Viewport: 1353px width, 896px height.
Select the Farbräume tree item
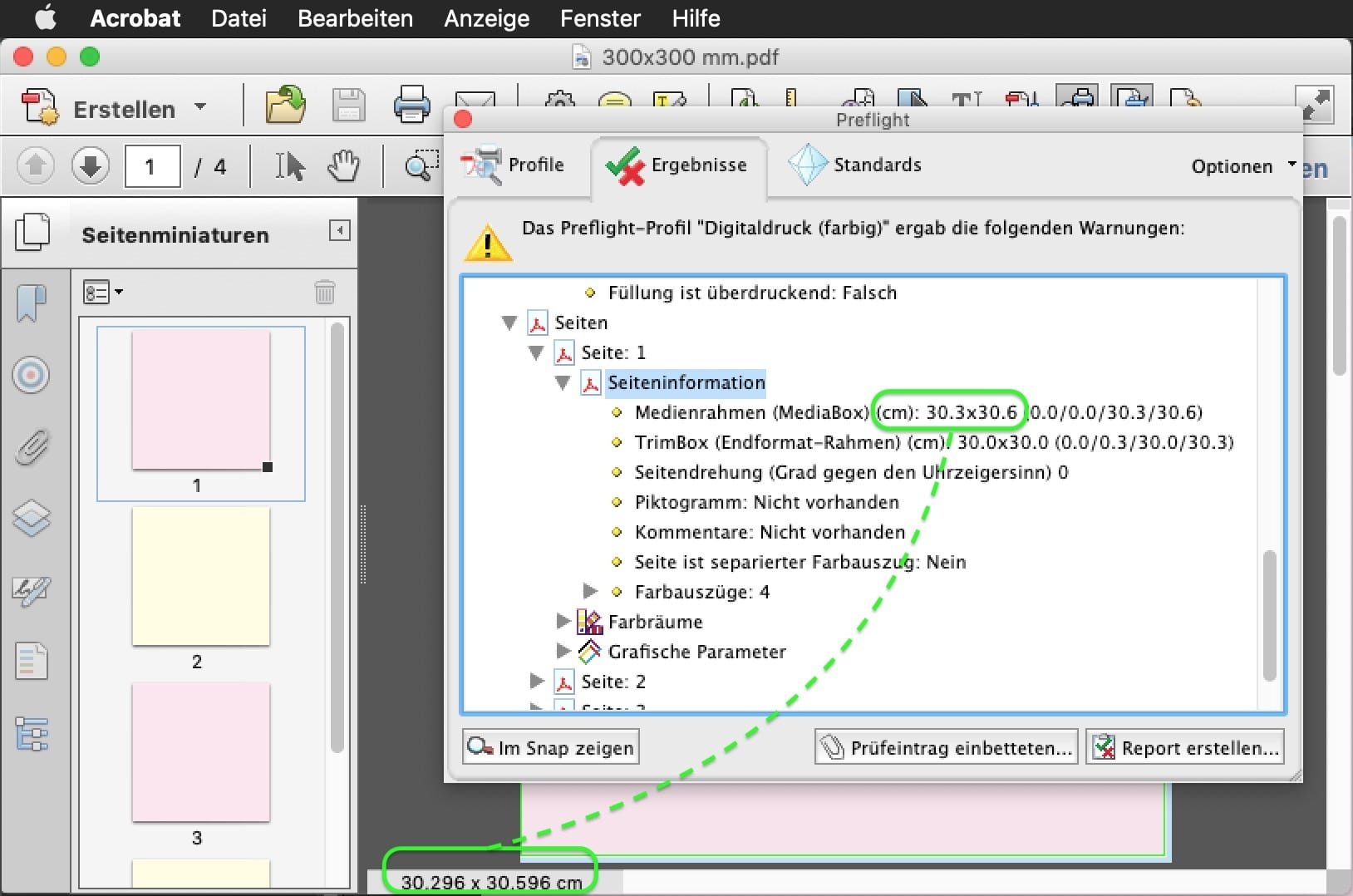[x=655, y=622]
